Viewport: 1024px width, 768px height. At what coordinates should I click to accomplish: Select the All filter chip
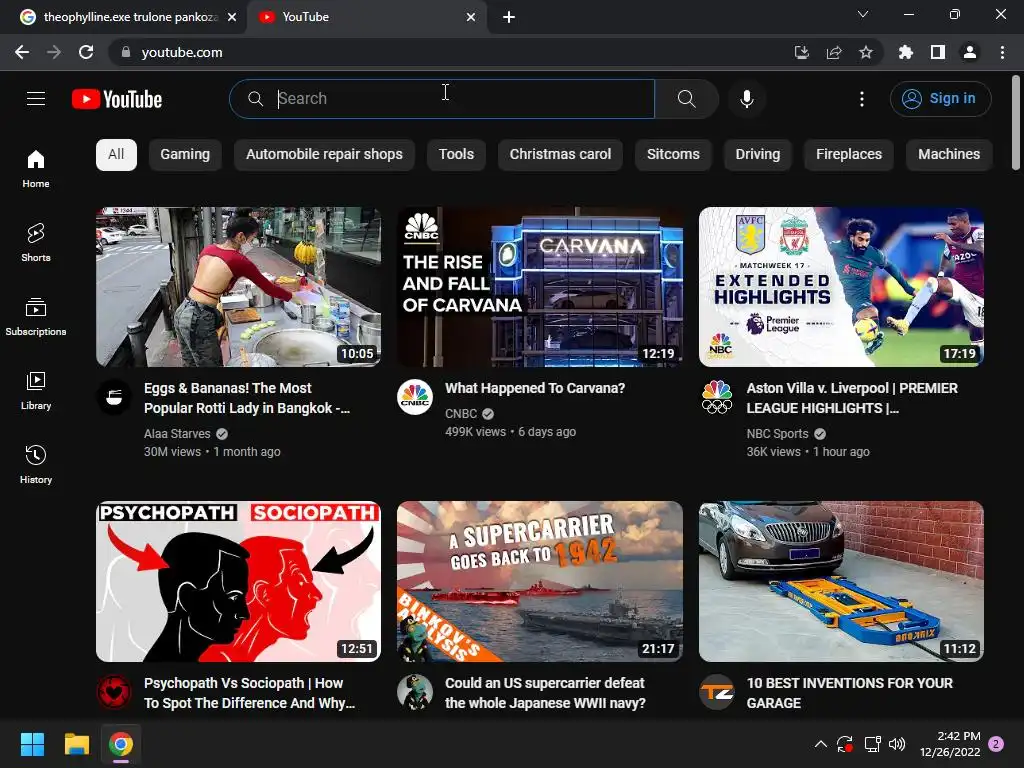click(x=116, y=154)
